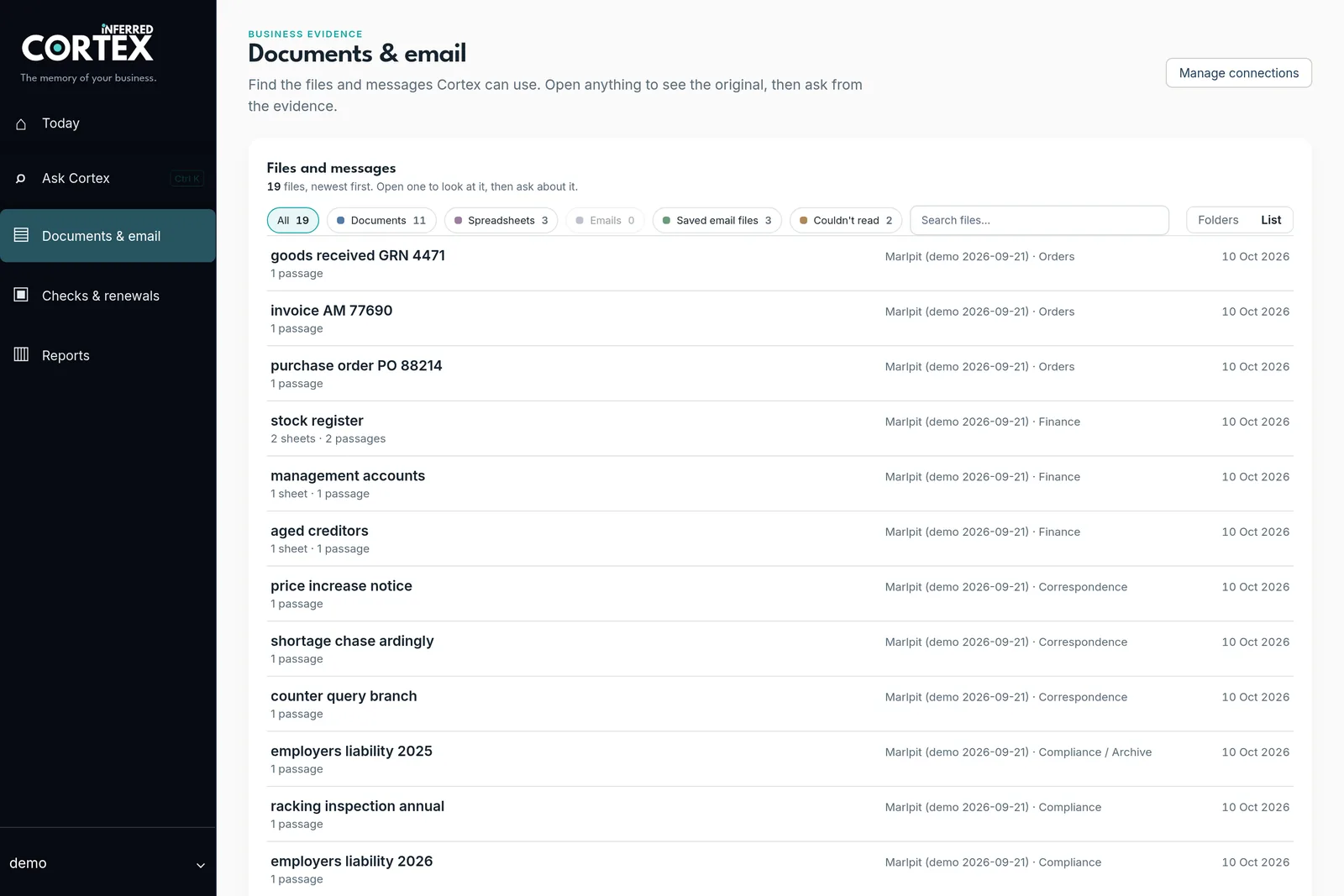
Task: Click the date of invoice AM 77690
Action: (x=1255, y=312)
